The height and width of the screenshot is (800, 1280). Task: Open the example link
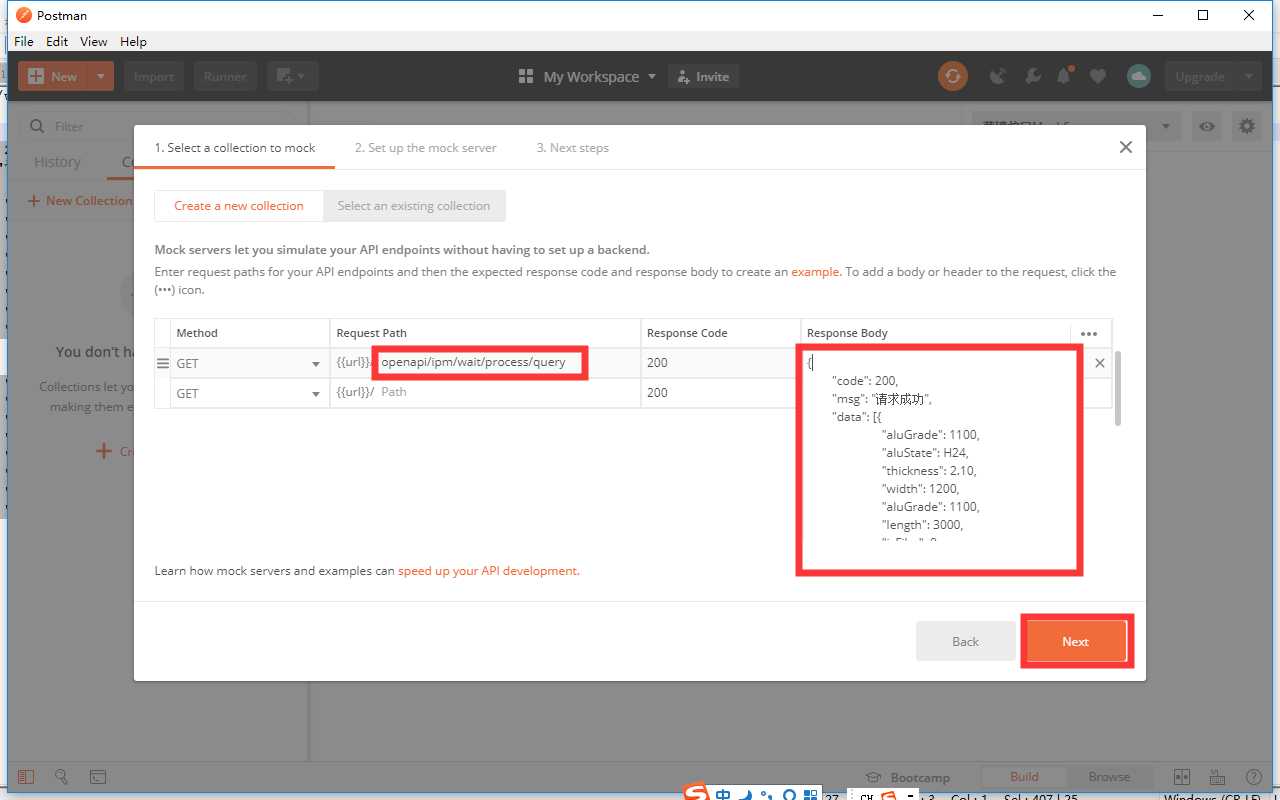(x=815, y=272)
